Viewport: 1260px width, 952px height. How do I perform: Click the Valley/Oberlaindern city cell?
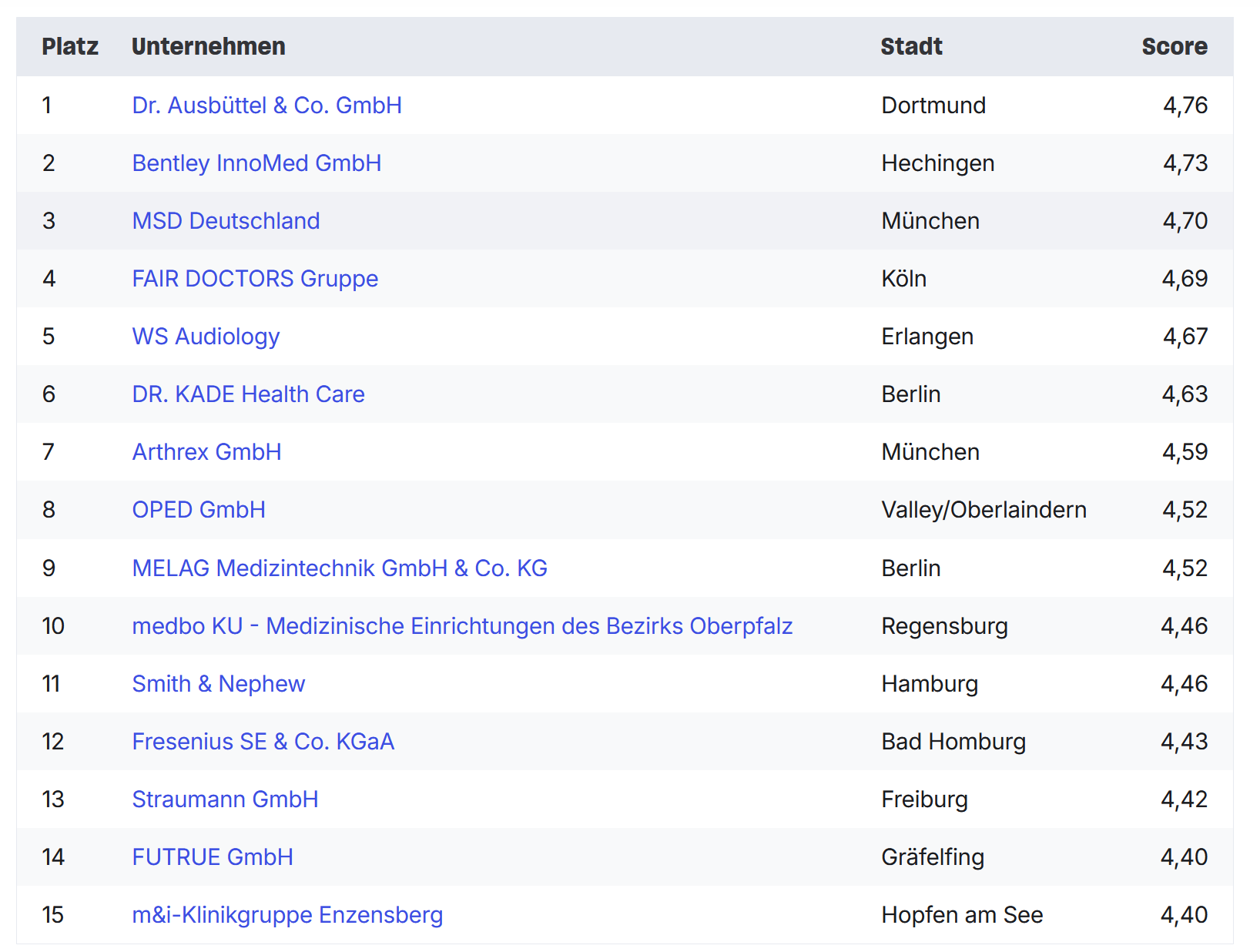pos(984,509)
